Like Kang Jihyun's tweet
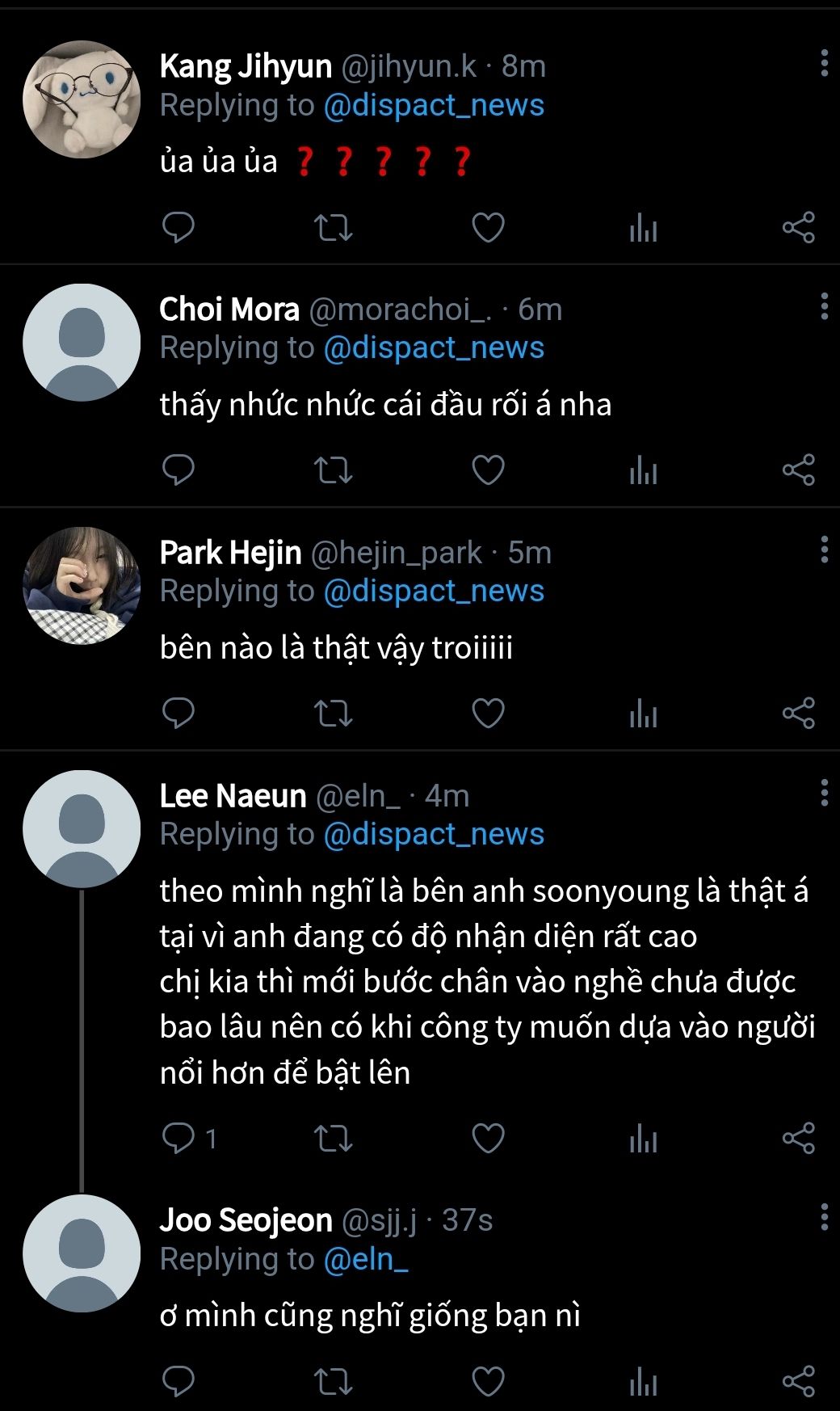The width and height of the screenshot is (840, 1411). 488,228
